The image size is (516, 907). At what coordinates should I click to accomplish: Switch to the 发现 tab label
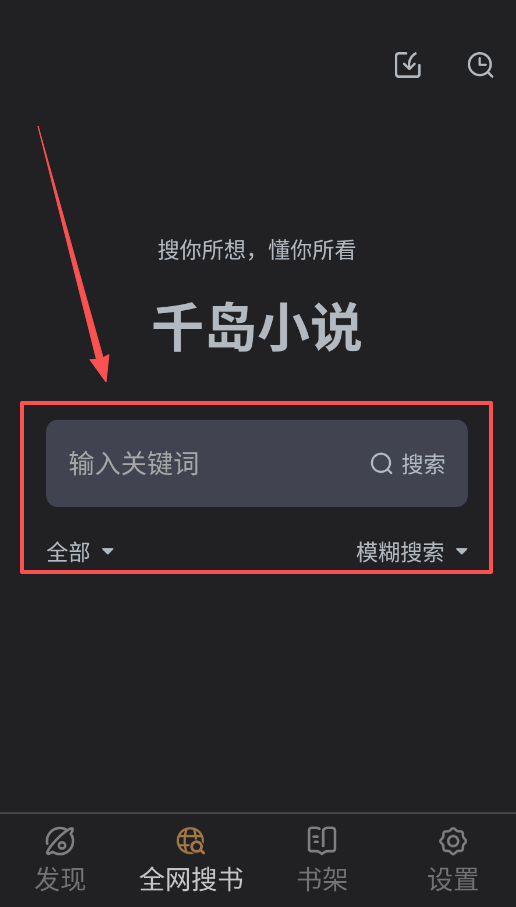(60, 880)
